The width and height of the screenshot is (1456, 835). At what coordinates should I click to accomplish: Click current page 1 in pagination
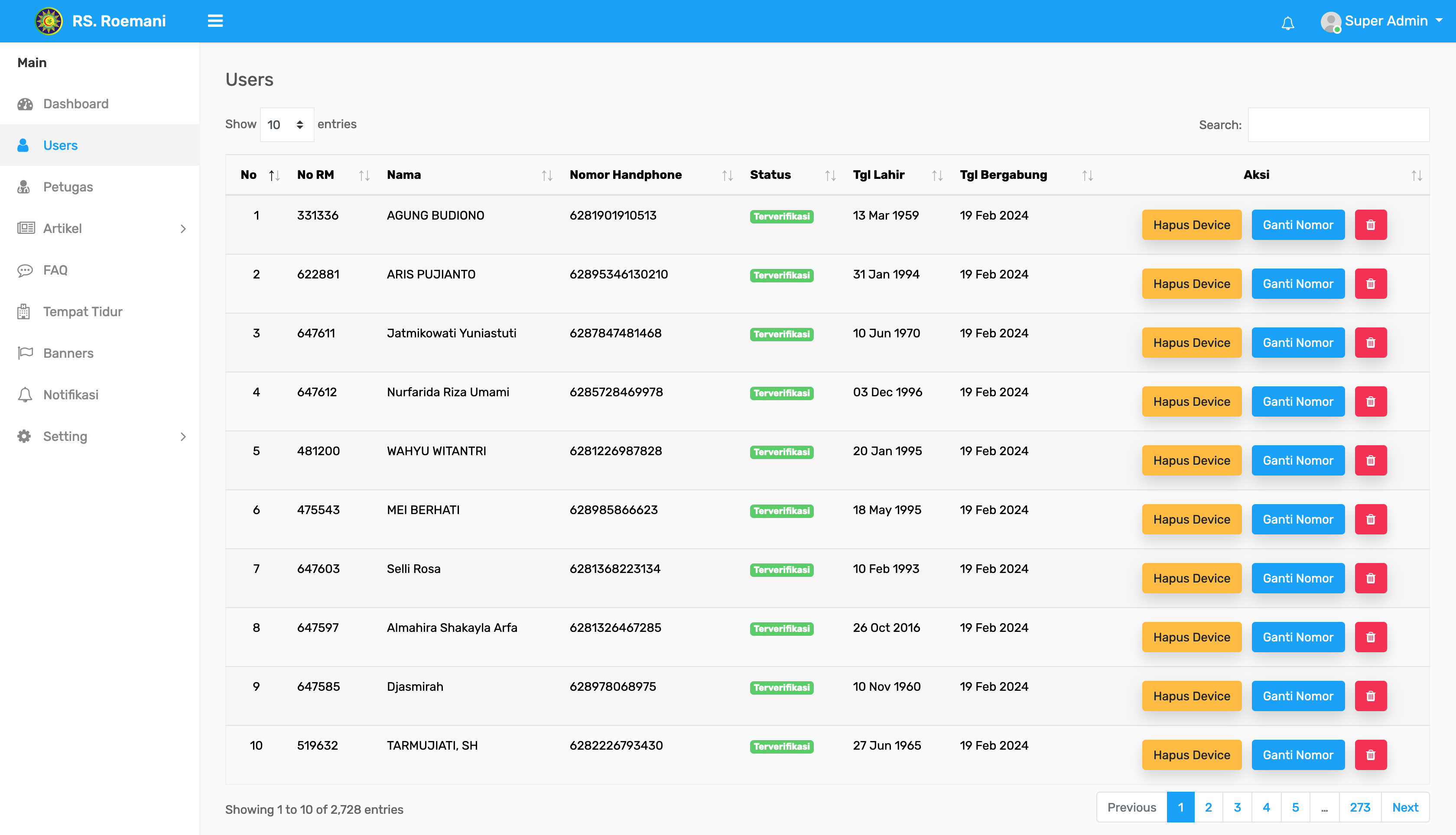(x=1181, y=807)
